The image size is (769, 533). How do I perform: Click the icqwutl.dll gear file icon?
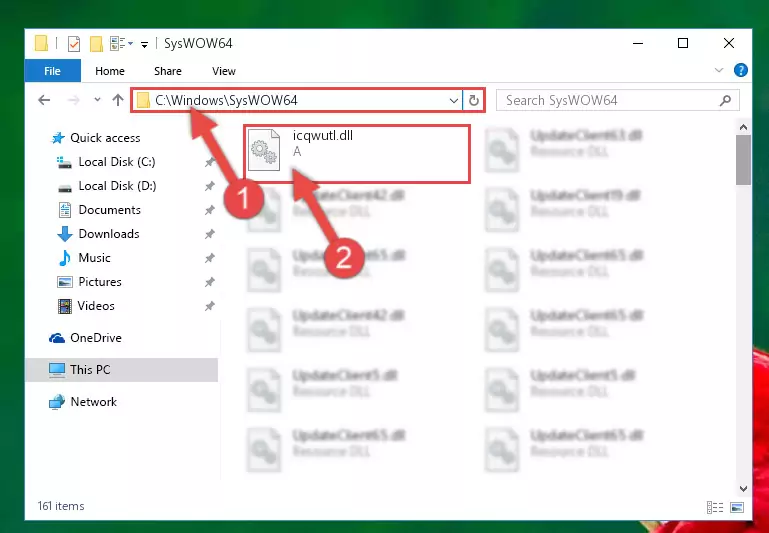(x=264, y=150)
